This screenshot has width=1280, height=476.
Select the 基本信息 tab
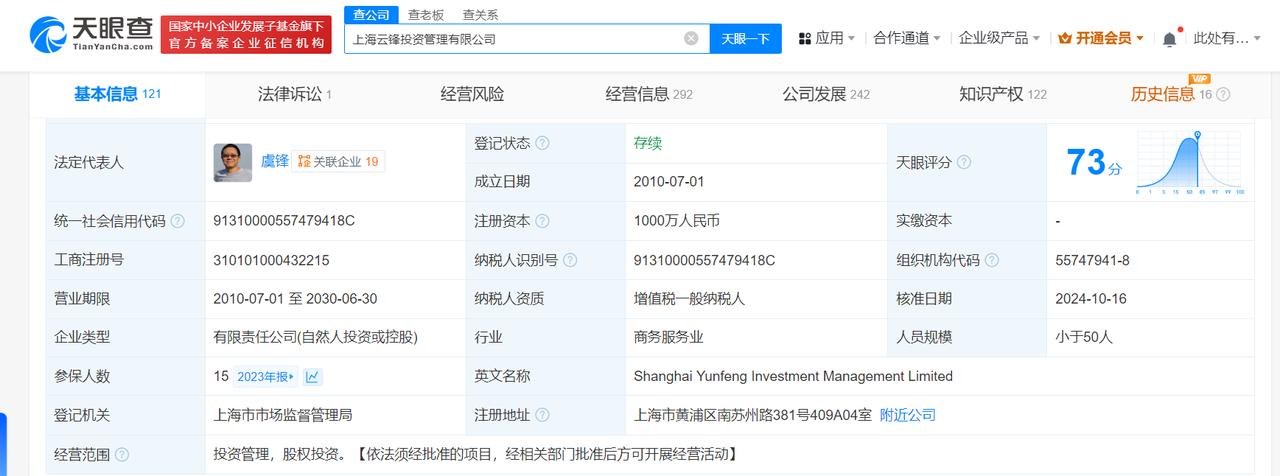pyautogui.click(x=117, y=94)
